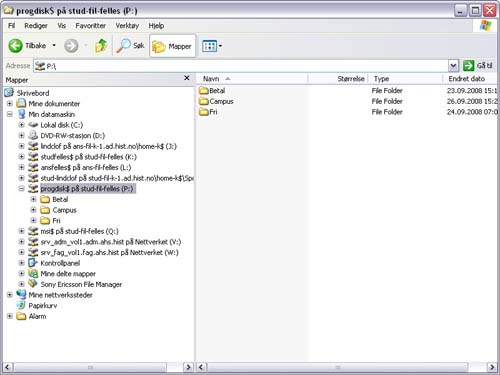The image size is (500, 375).
Task: Toggle the Mapper folders pane button
Action: [172, 46]
